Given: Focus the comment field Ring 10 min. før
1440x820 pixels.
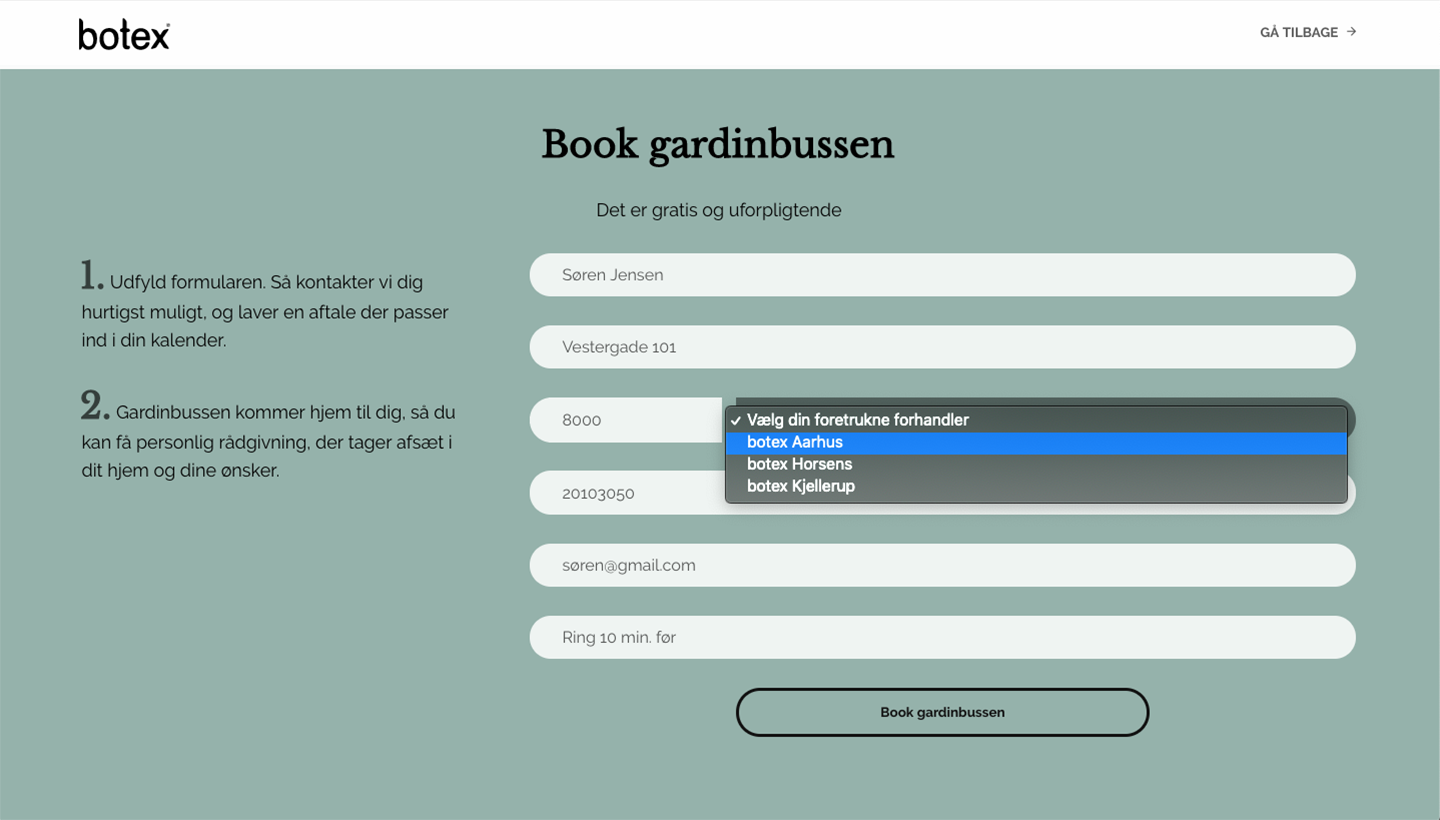Looking at the screenshot, I should [942, 637].
